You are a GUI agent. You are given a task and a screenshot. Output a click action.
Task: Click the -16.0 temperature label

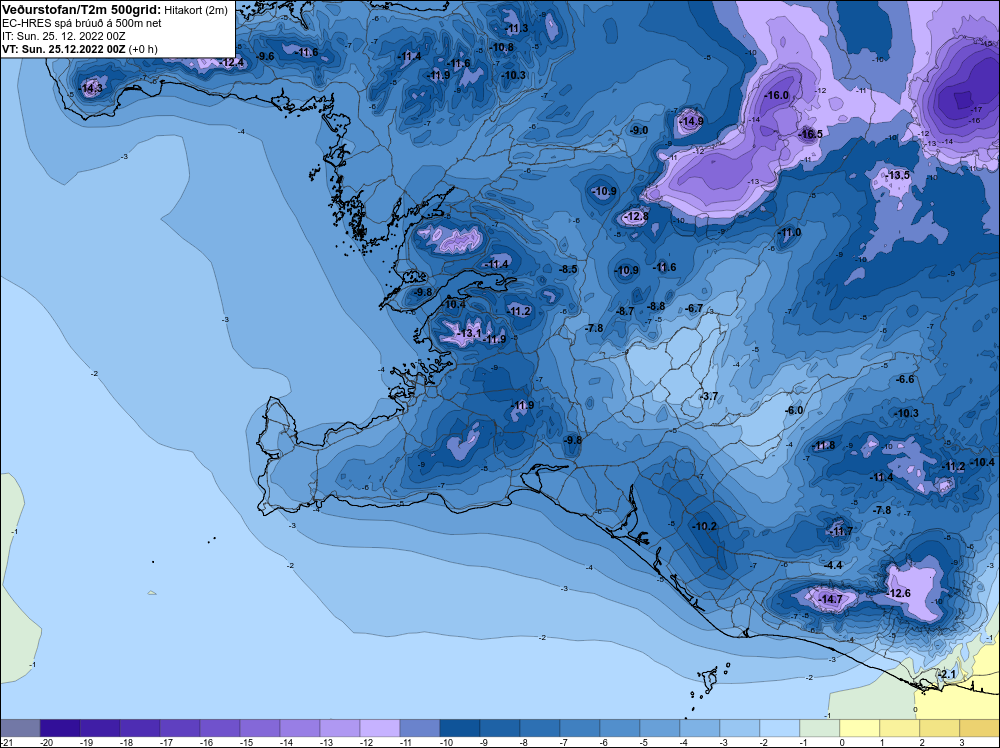tap(777, 96)
